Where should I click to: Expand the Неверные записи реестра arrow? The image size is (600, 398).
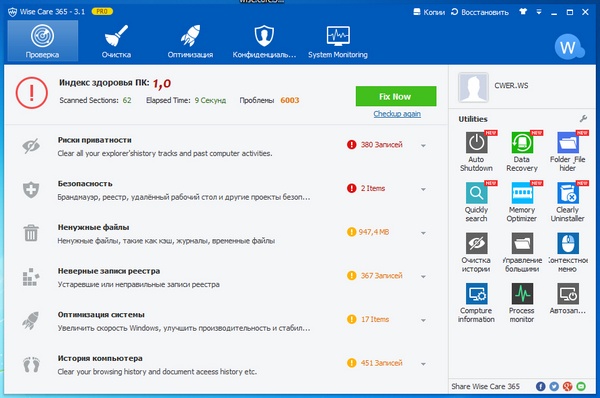[x=423, y=276]
